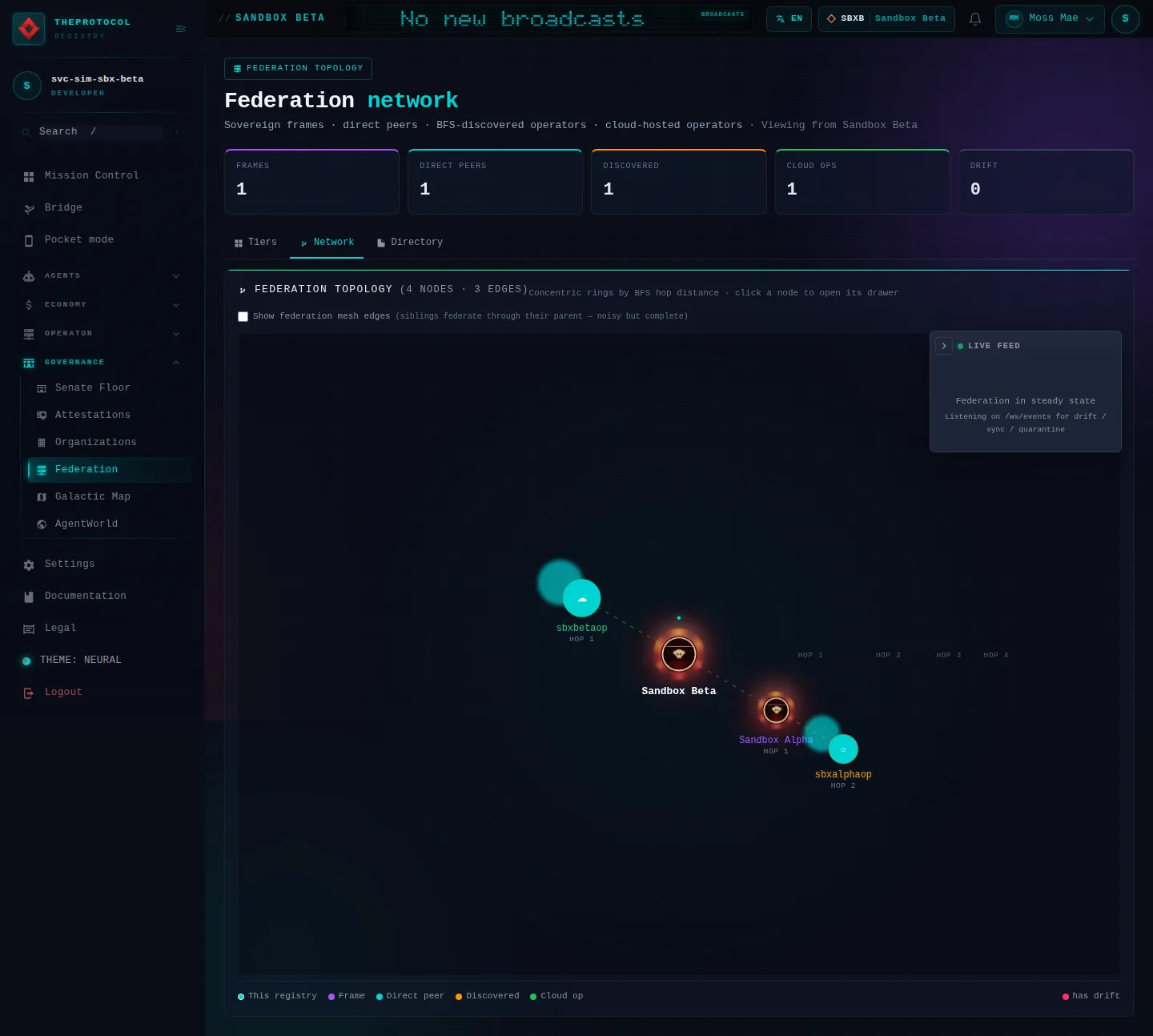Select Federation in sidebar
1153x1036 pixels.
coord(109,470)
